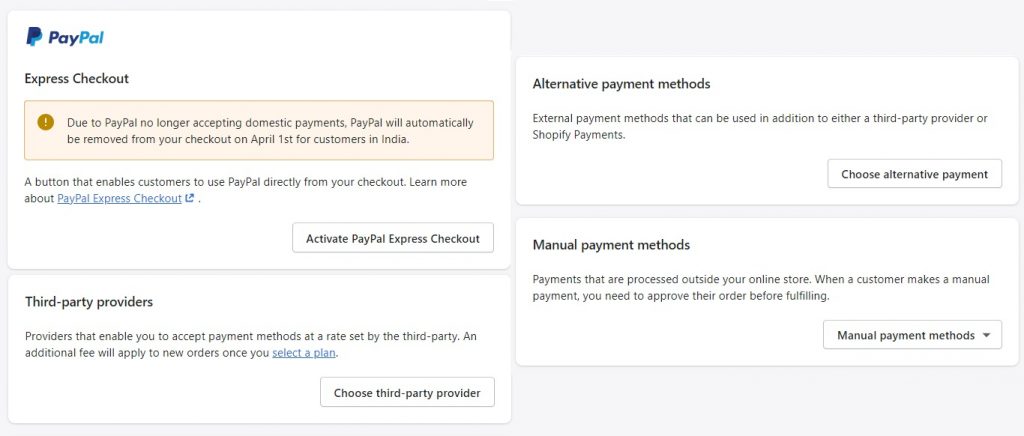Click Choose third-party provider button
Screen dimensions: 1024x436
coord(407,393)
